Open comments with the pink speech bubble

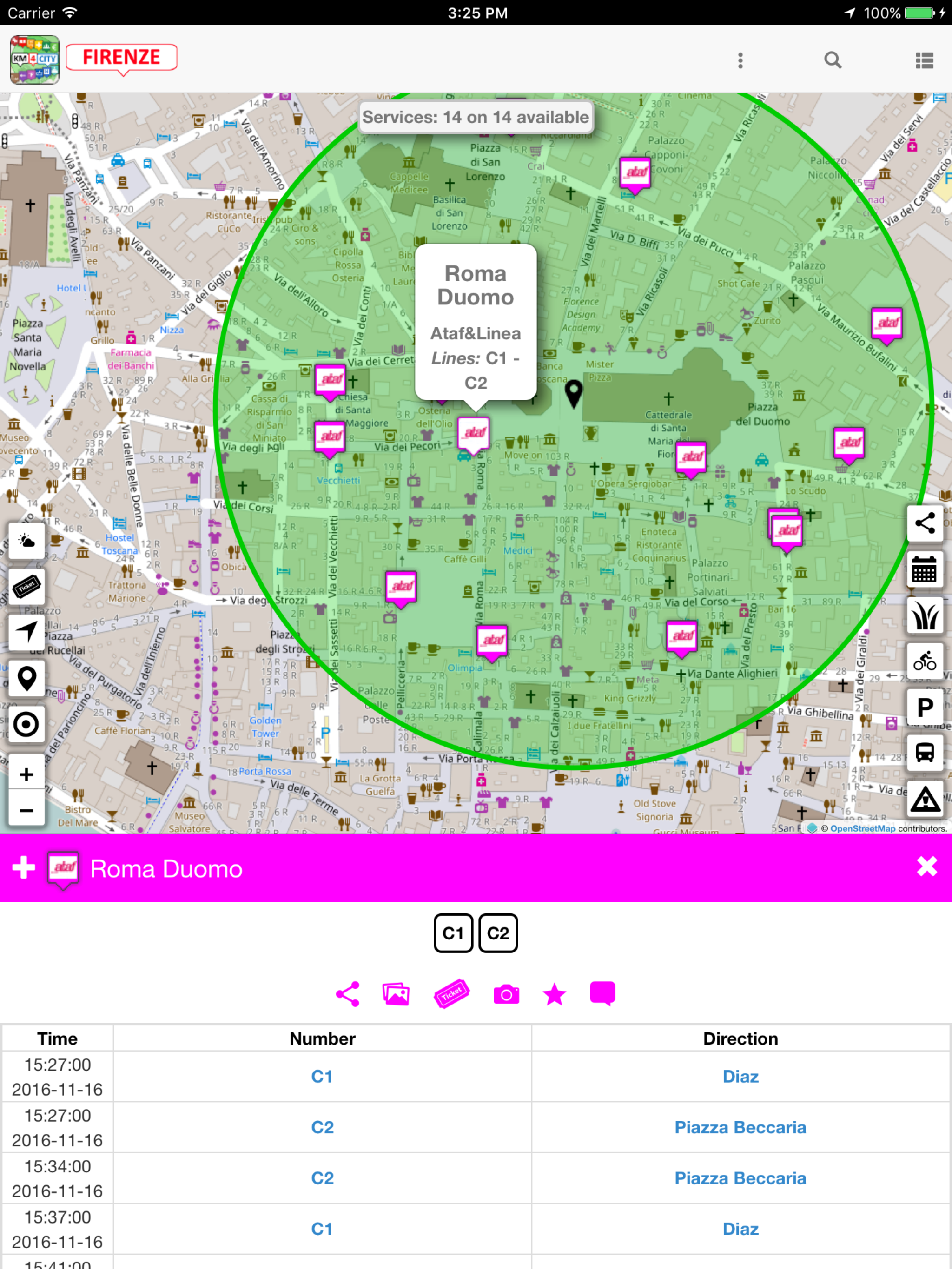click(x=602, y=994)
